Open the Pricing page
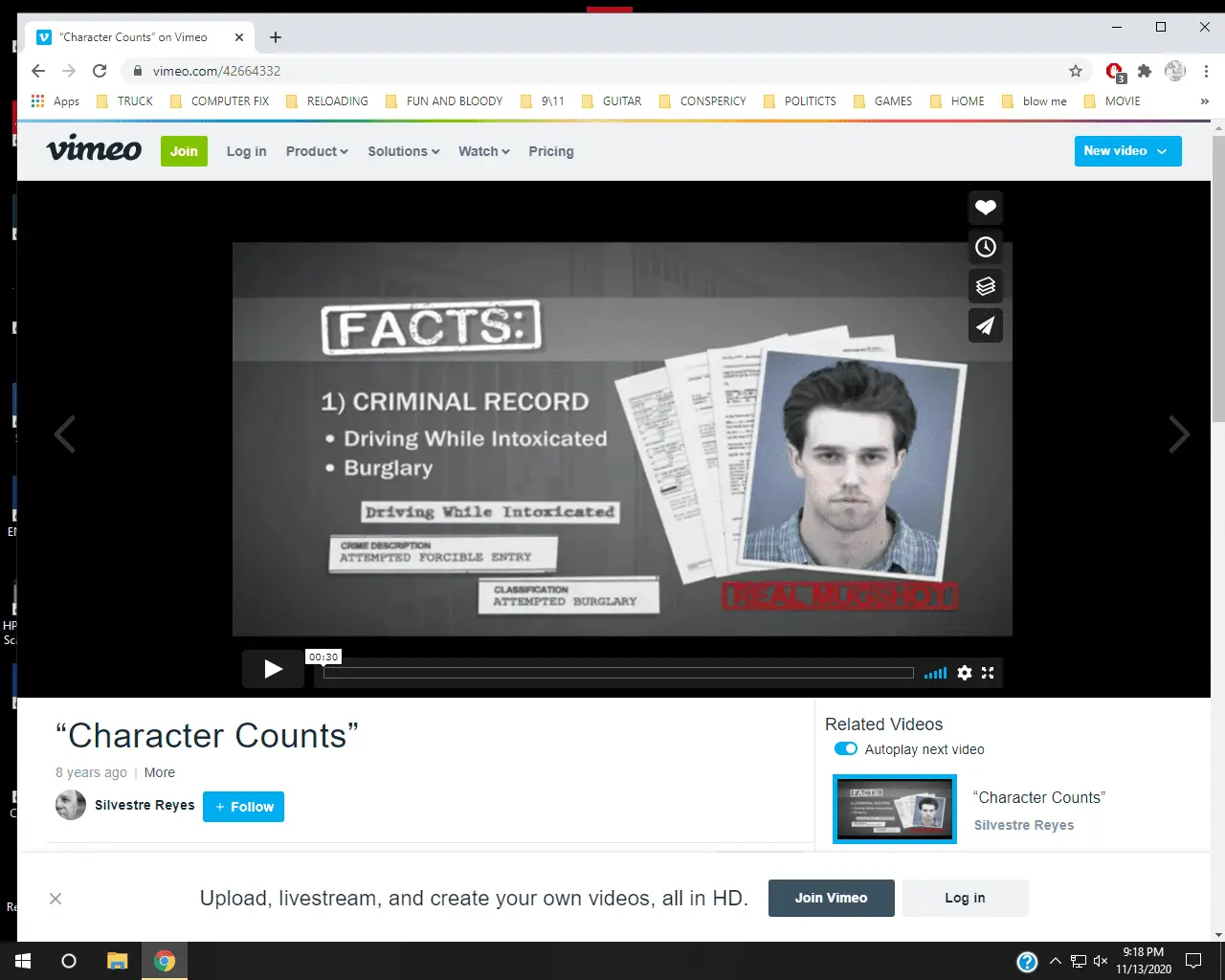Image resolution: width=1225 pixels, height=980 pixels. [x=551, y=151]
